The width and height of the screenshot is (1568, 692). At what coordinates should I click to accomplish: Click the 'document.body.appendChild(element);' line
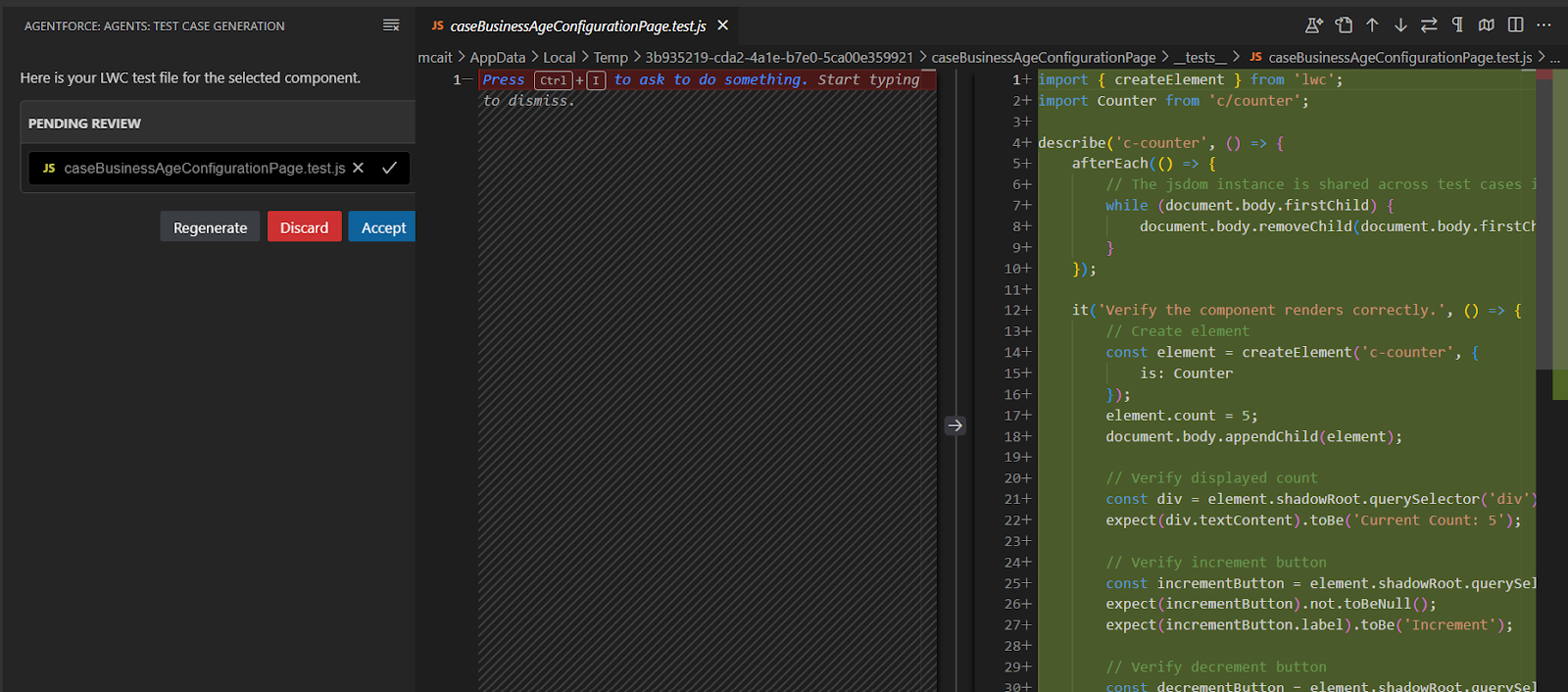point(1254,437)
